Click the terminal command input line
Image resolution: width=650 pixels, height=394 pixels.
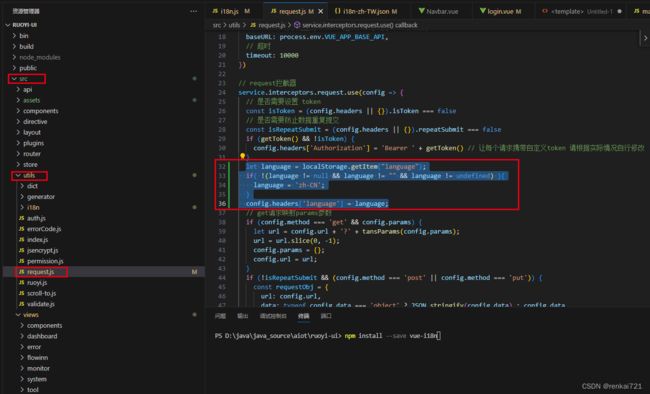pos(327,336)
